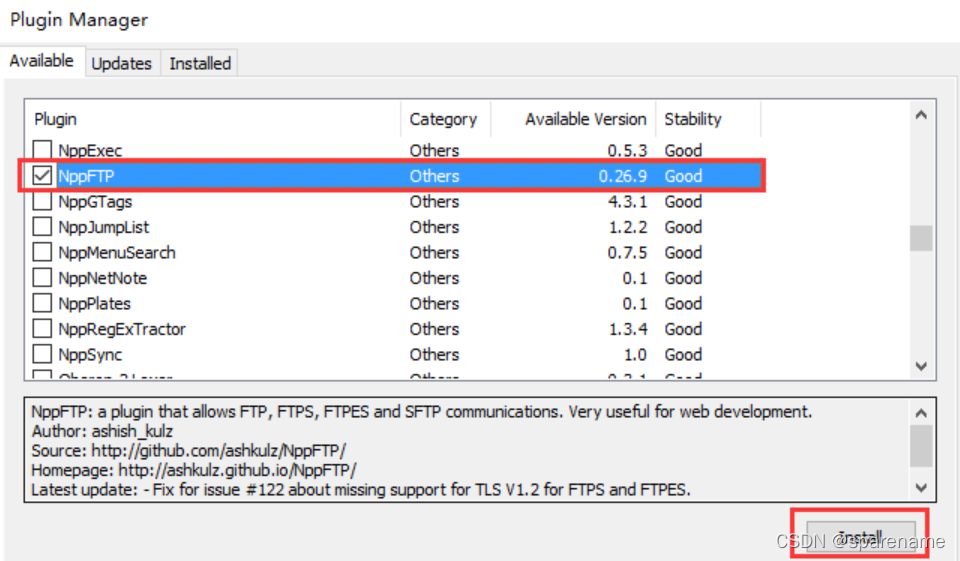Screen dimensions: 960x561
Task: Select the NppNetNote plugin name
Action: pyautogui.click(x=102, y=279)
